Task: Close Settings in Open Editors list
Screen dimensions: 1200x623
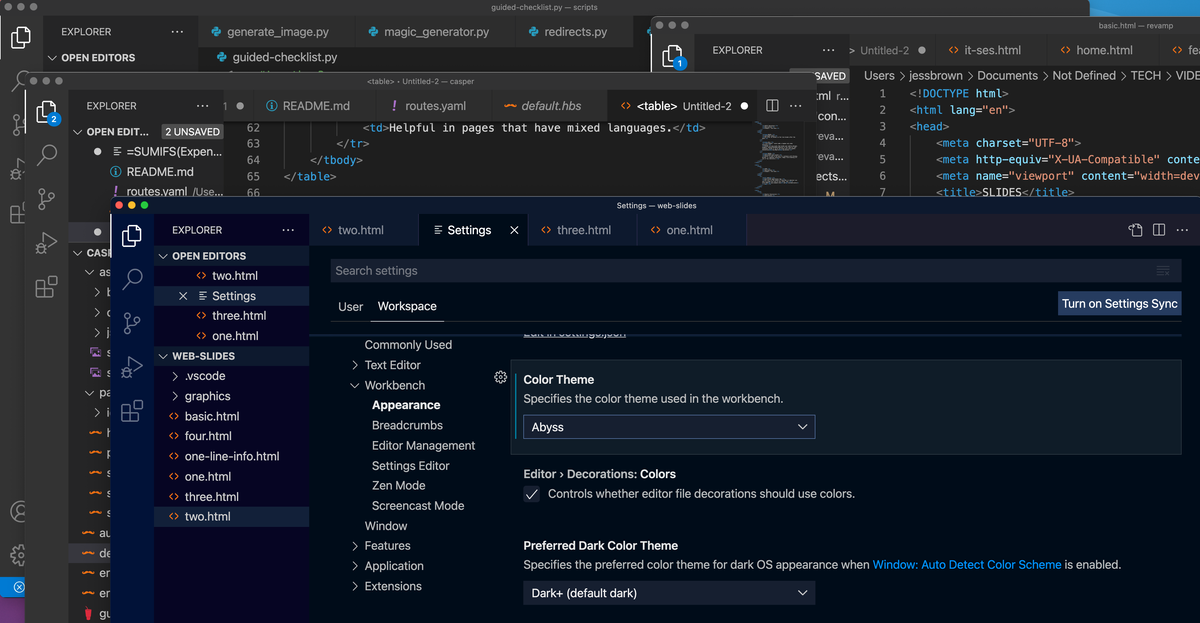Action: [x=183, y=296]
